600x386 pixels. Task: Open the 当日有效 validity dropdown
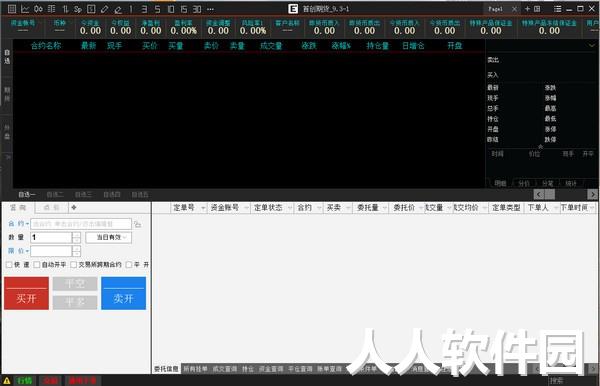[109, 237]
